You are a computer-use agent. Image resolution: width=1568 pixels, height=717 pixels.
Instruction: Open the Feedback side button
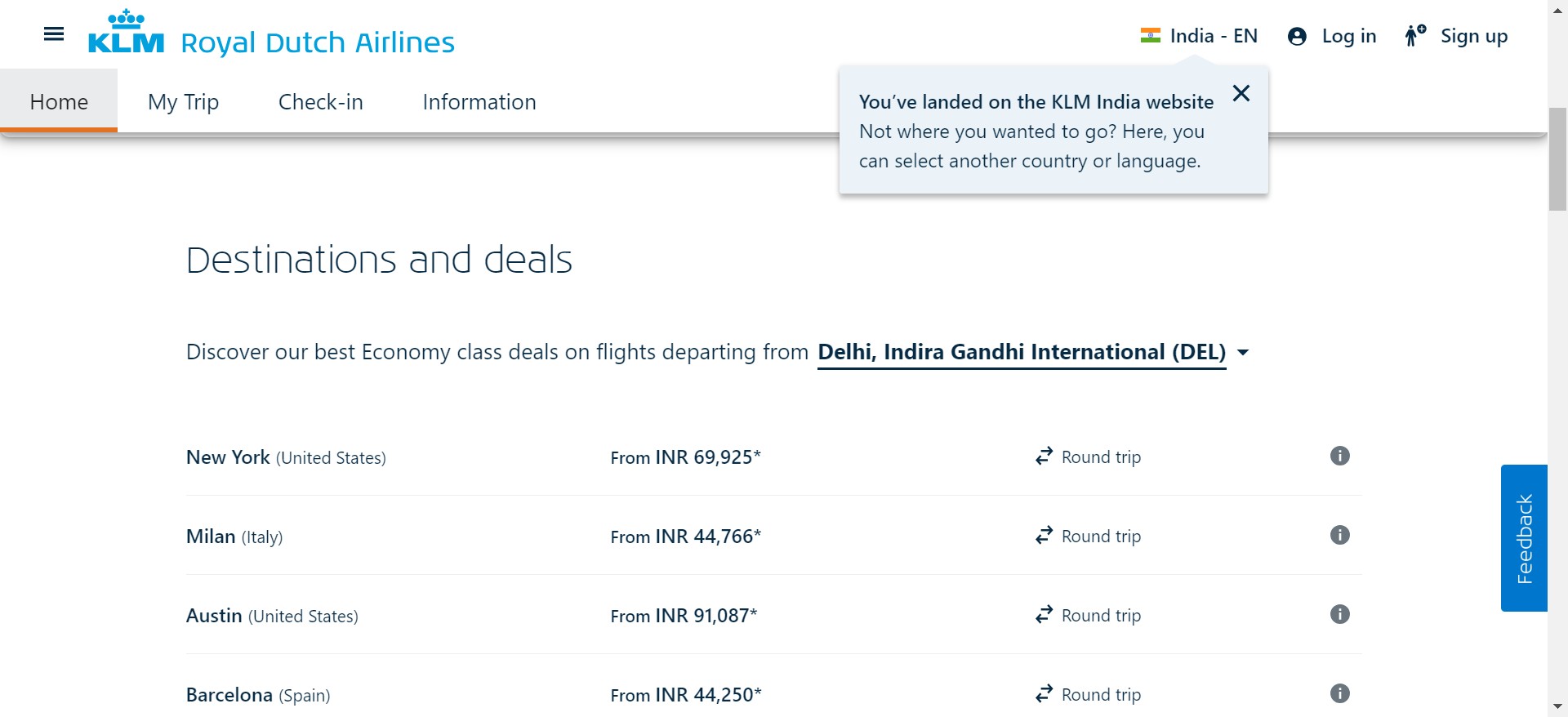click(1524, 538)
